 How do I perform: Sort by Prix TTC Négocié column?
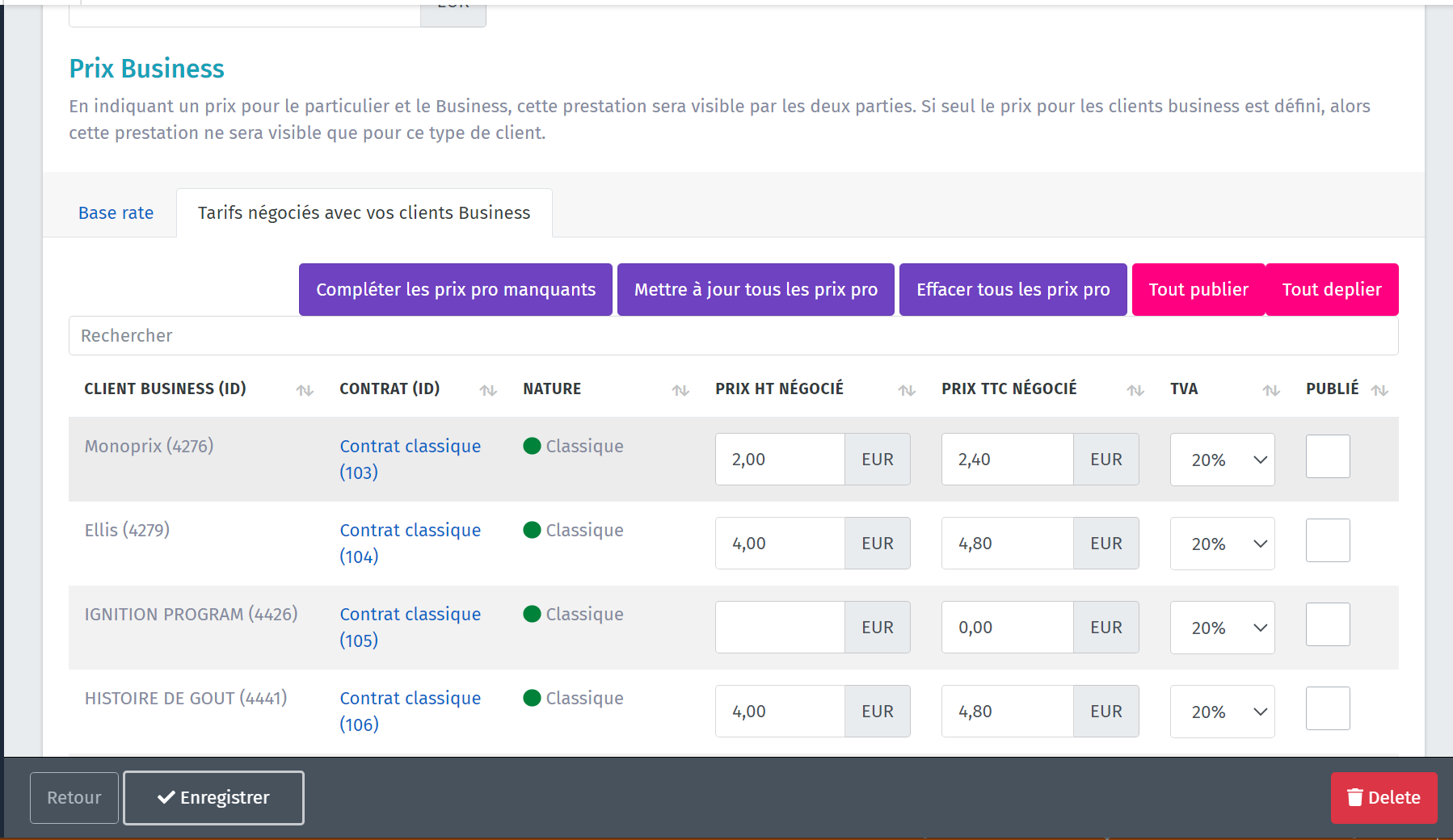point(1135,390)
